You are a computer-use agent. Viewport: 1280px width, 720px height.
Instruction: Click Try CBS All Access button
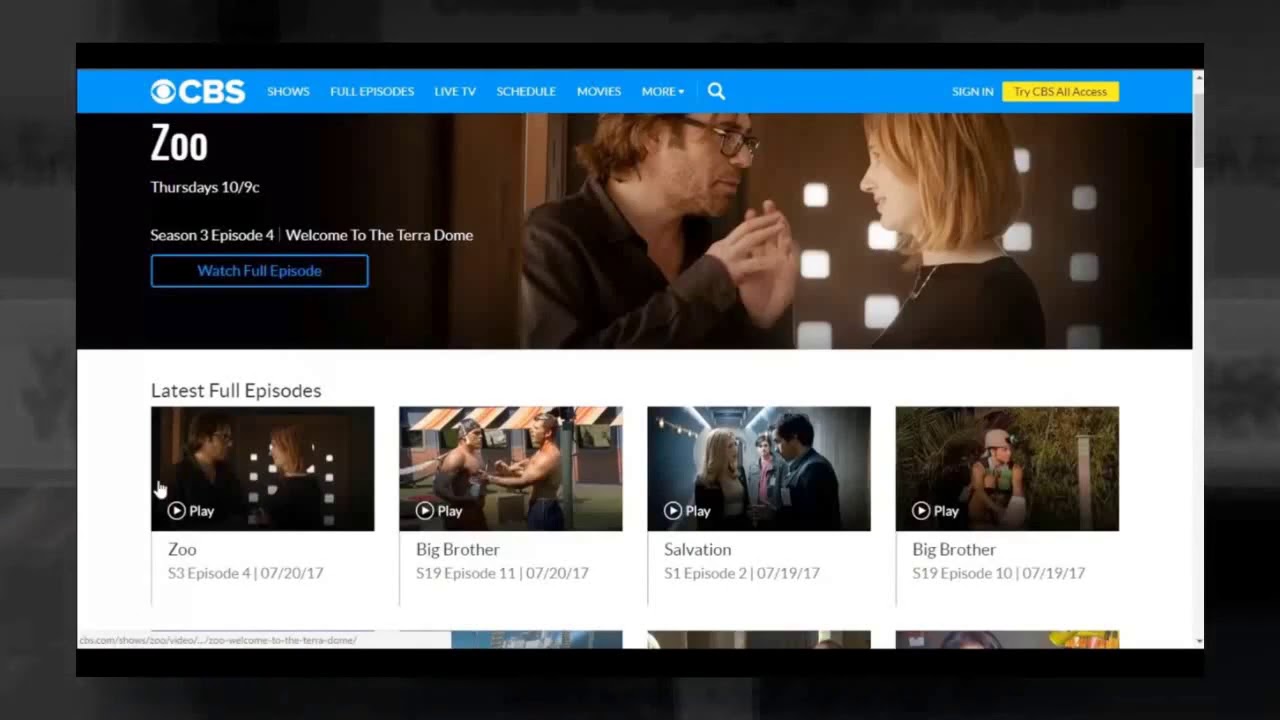(x=1060, y=91)
